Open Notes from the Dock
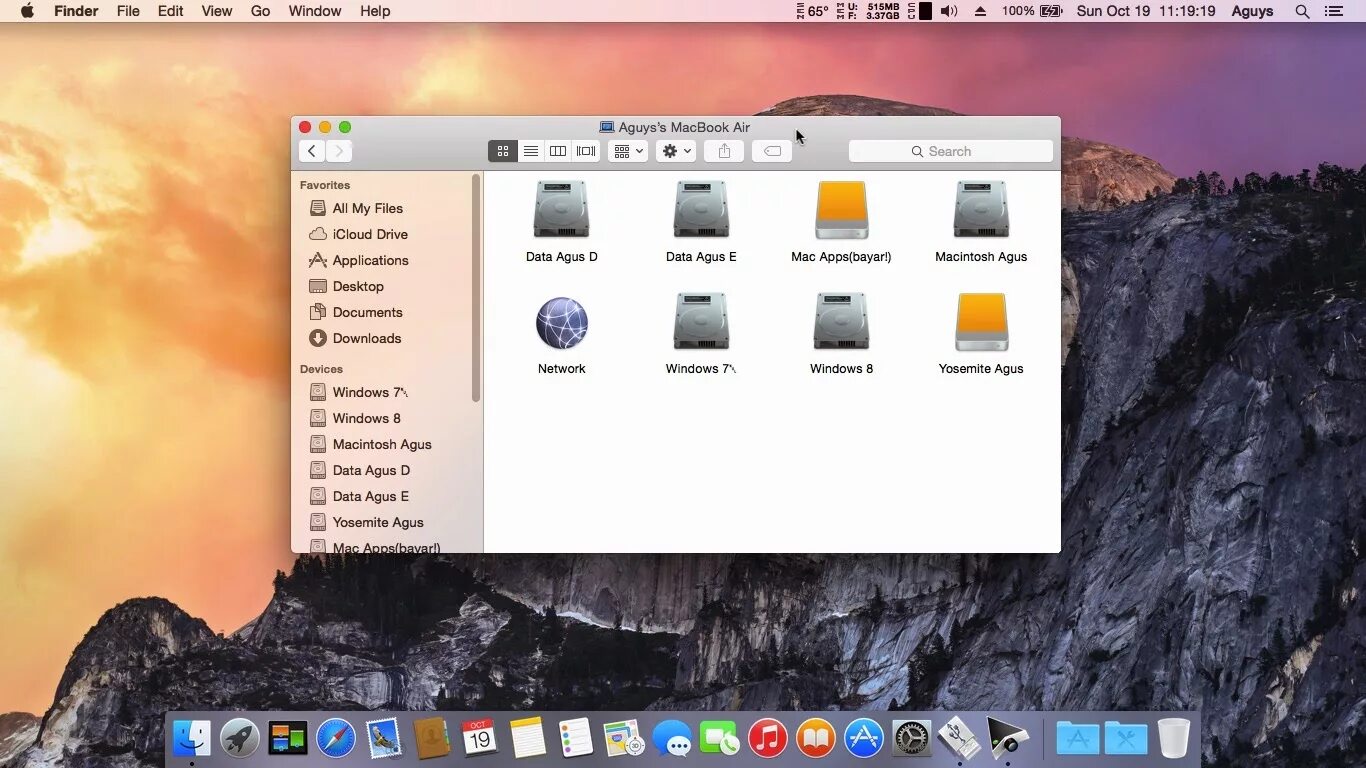This screenshot has width=1366, height=768. [528, 739]
